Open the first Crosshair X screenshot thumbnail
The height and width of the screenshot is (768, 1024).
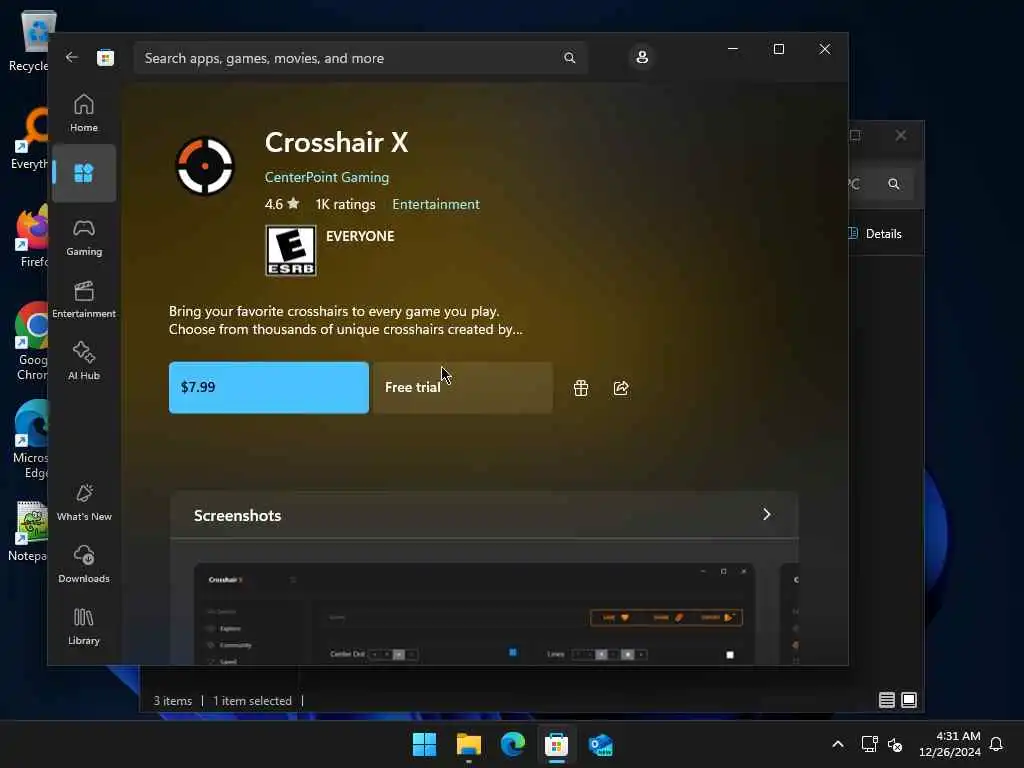click(474, 614)
